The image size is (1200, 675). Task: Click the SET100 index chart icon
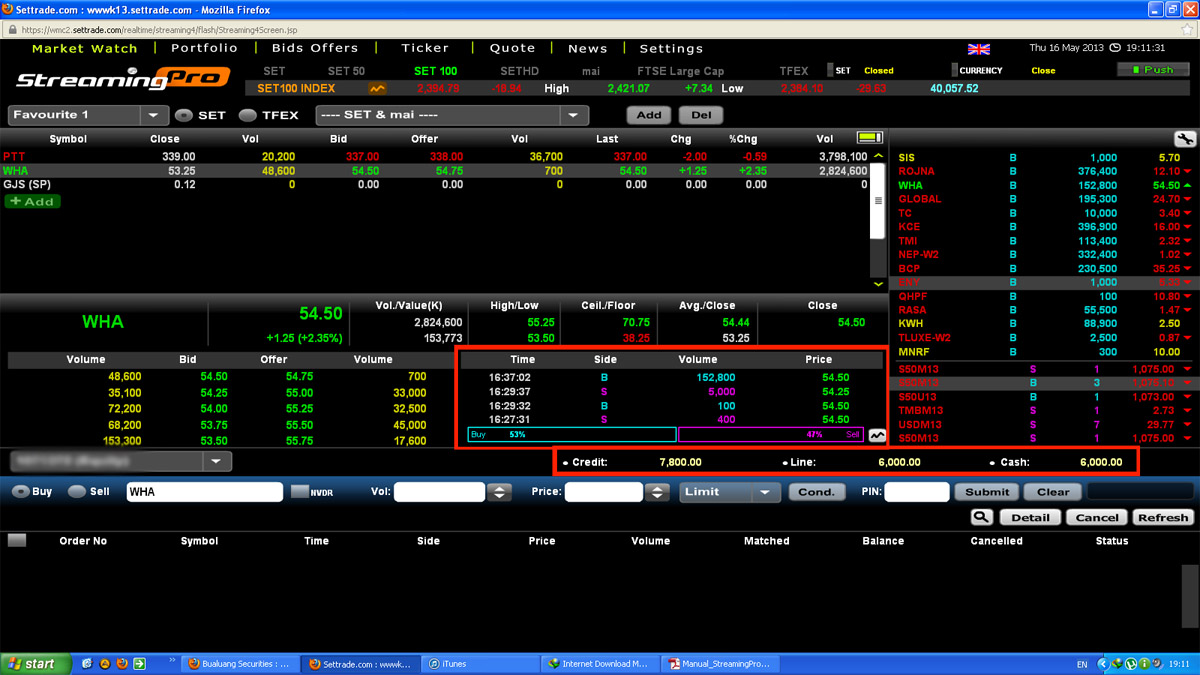[x=378, y=89]
